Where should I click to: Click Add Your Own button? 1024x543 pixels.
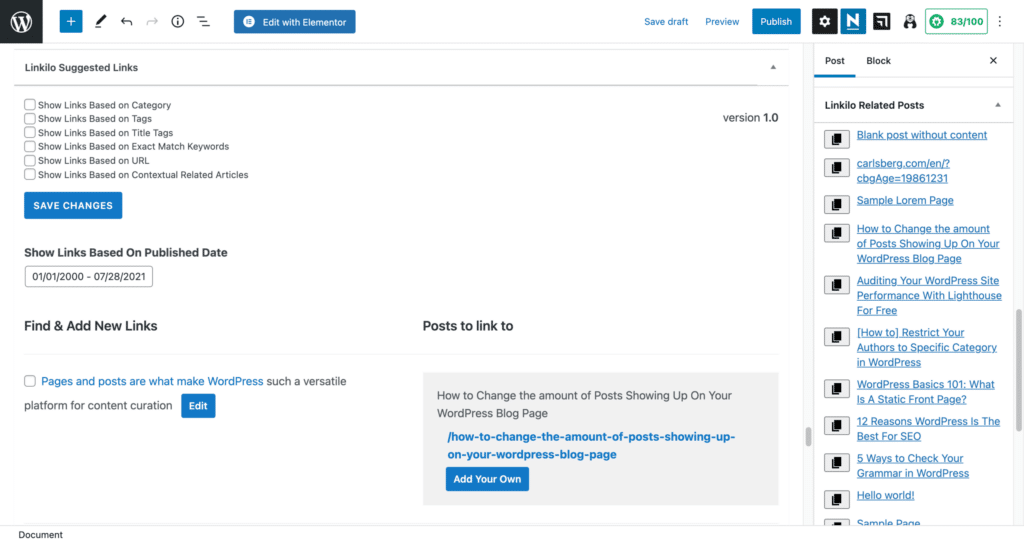(487, 479)
